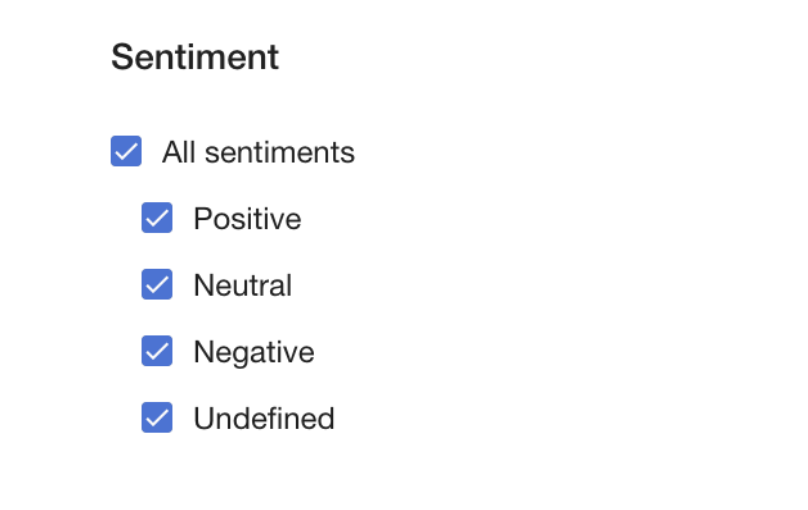Screen dimensions: 808x510
Task: Click the All sentiments label text
Action: pyautogui.click(x=258, y=152)
